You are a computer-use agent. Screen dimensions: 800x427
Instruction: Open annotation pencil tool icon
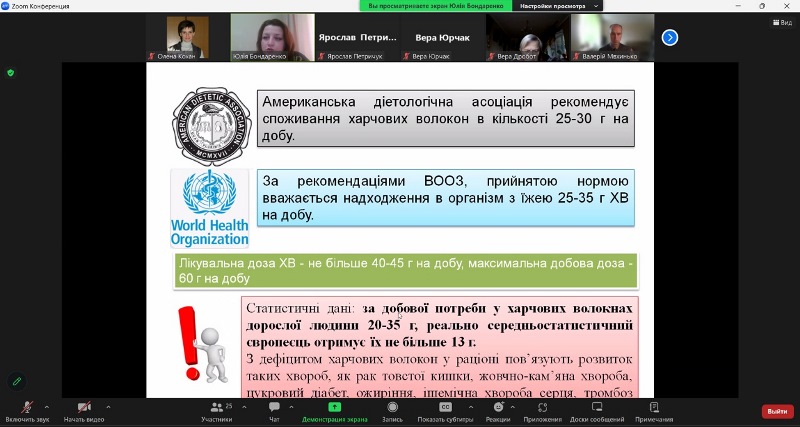click(17, 381)
